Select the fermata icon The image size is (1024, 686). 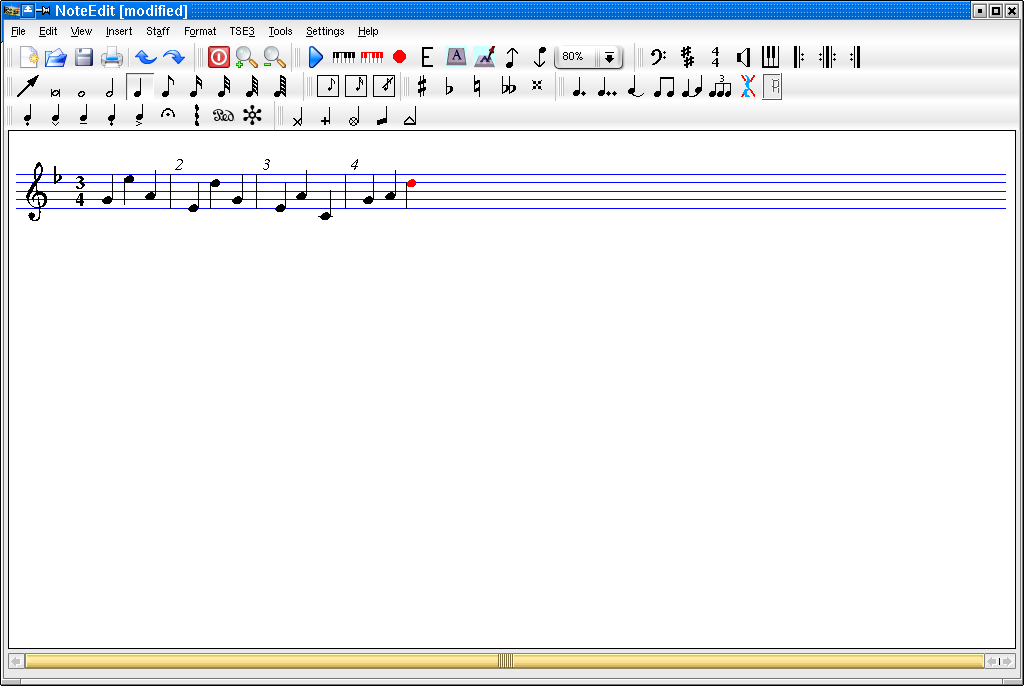pyautogui.click(x=168, y=116)
